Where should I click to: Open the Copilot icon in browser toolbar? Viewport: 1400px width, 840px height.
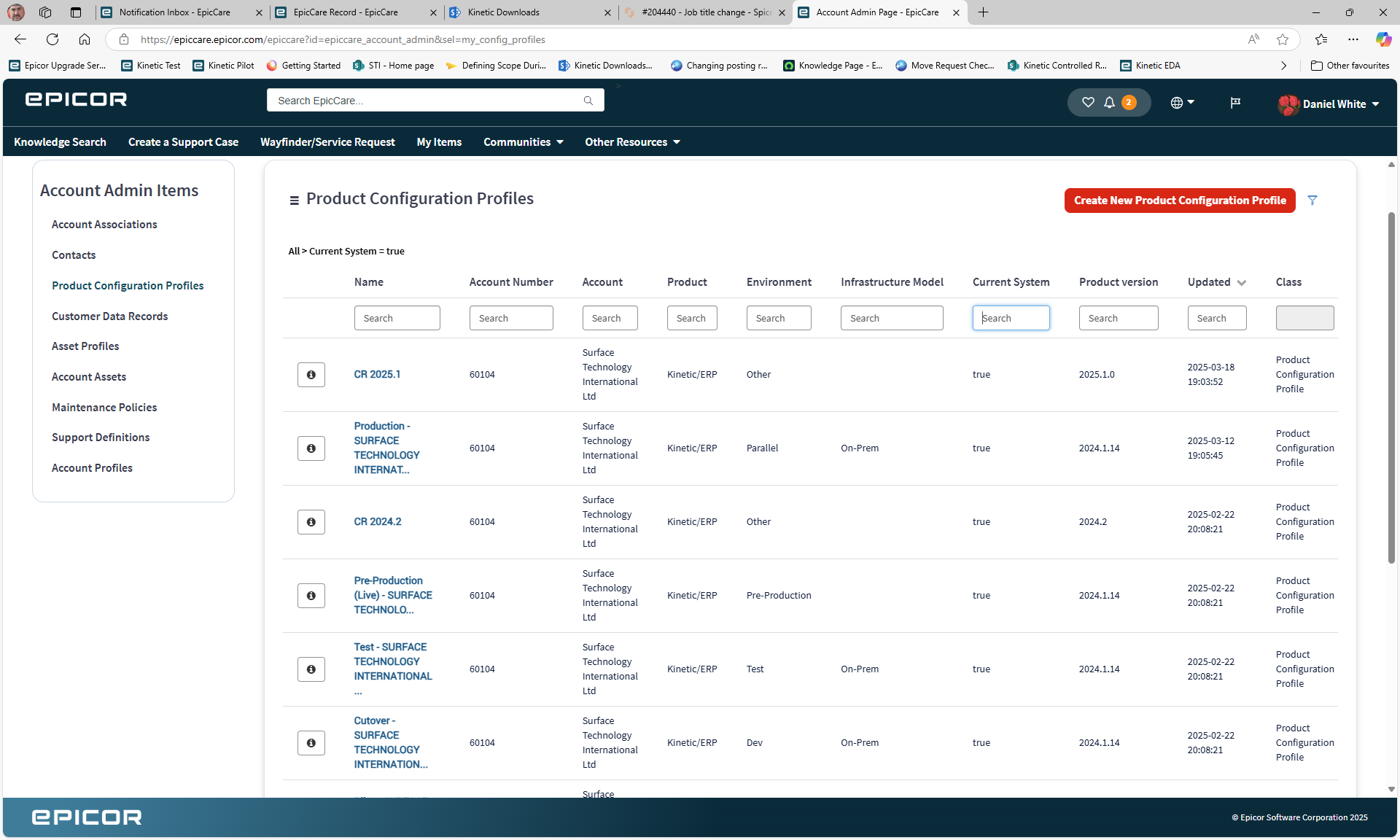point(1383,39)
